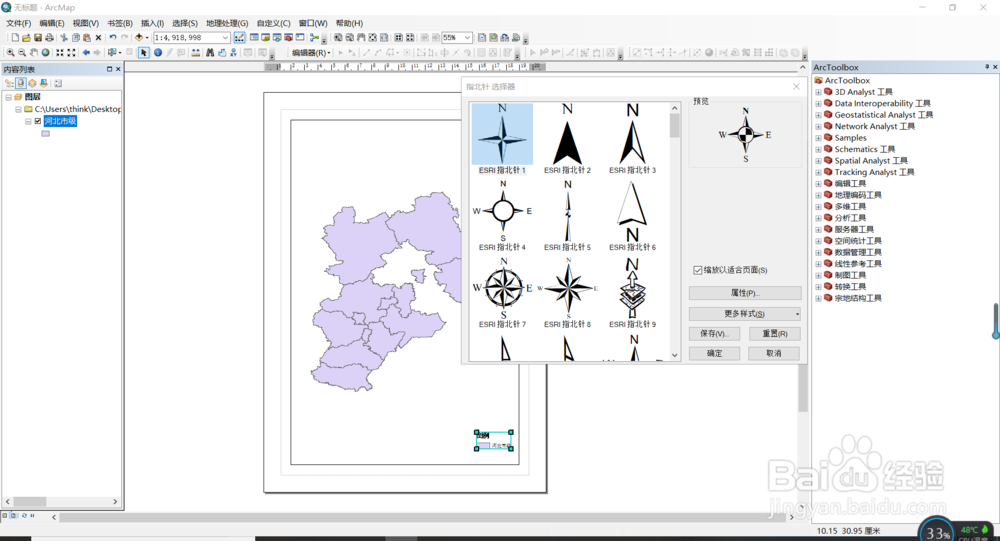Open the 地理处理(G) menu
1000x541 pixels.
227,23
